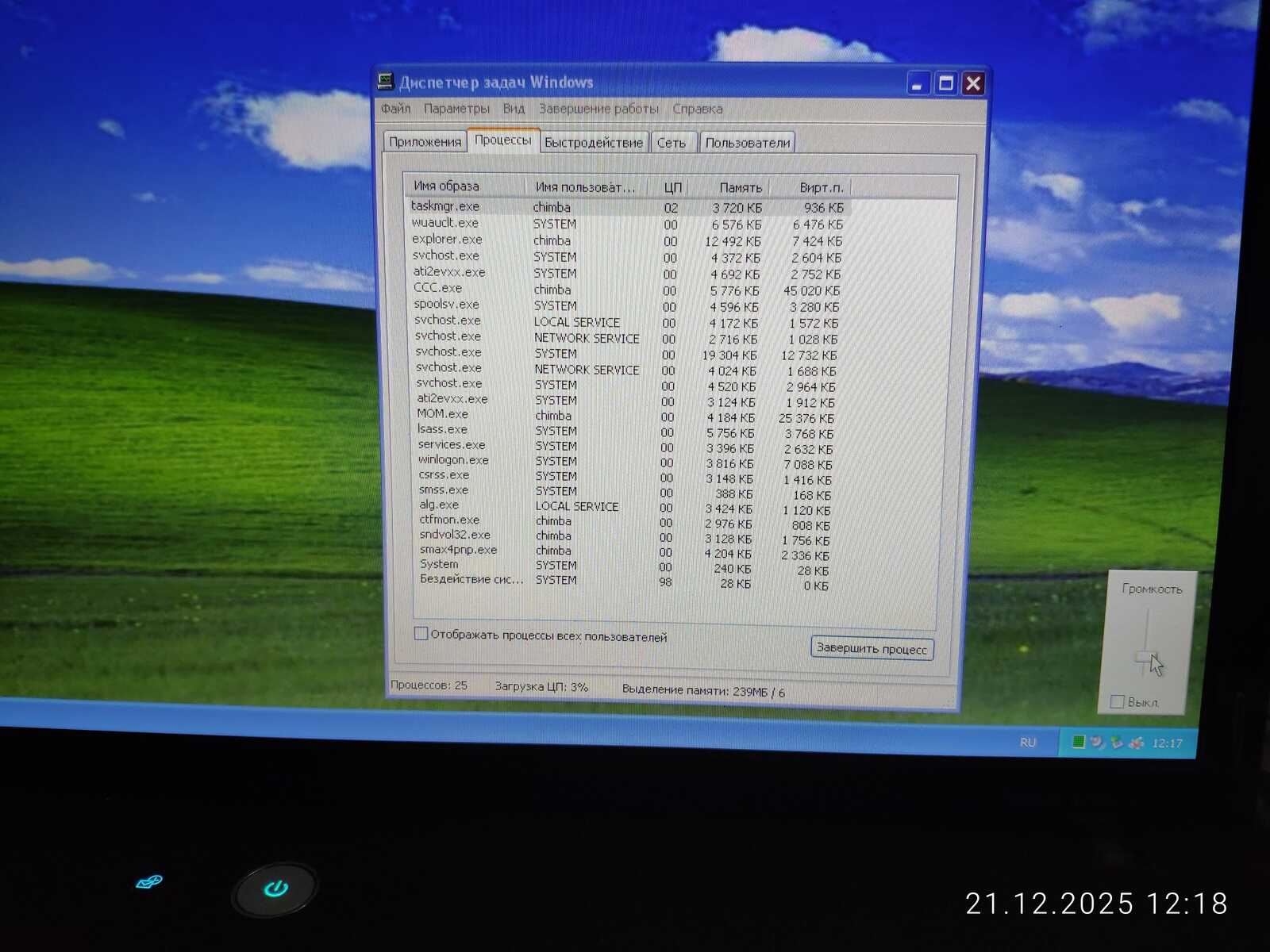
Task: Select the explorer.exe process
Action: click(627, 240)
